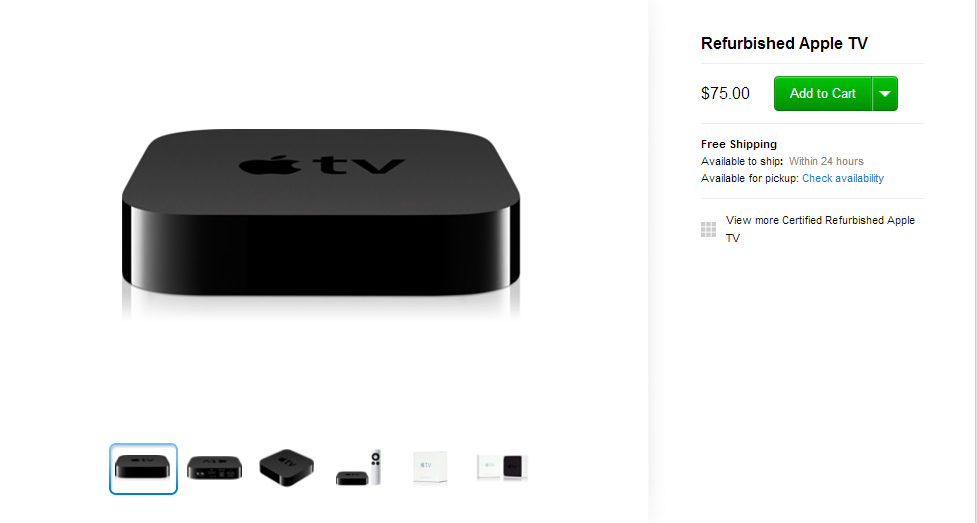
Task: Show the rear ports view thumbnail
Action: (x=214, y=468)
